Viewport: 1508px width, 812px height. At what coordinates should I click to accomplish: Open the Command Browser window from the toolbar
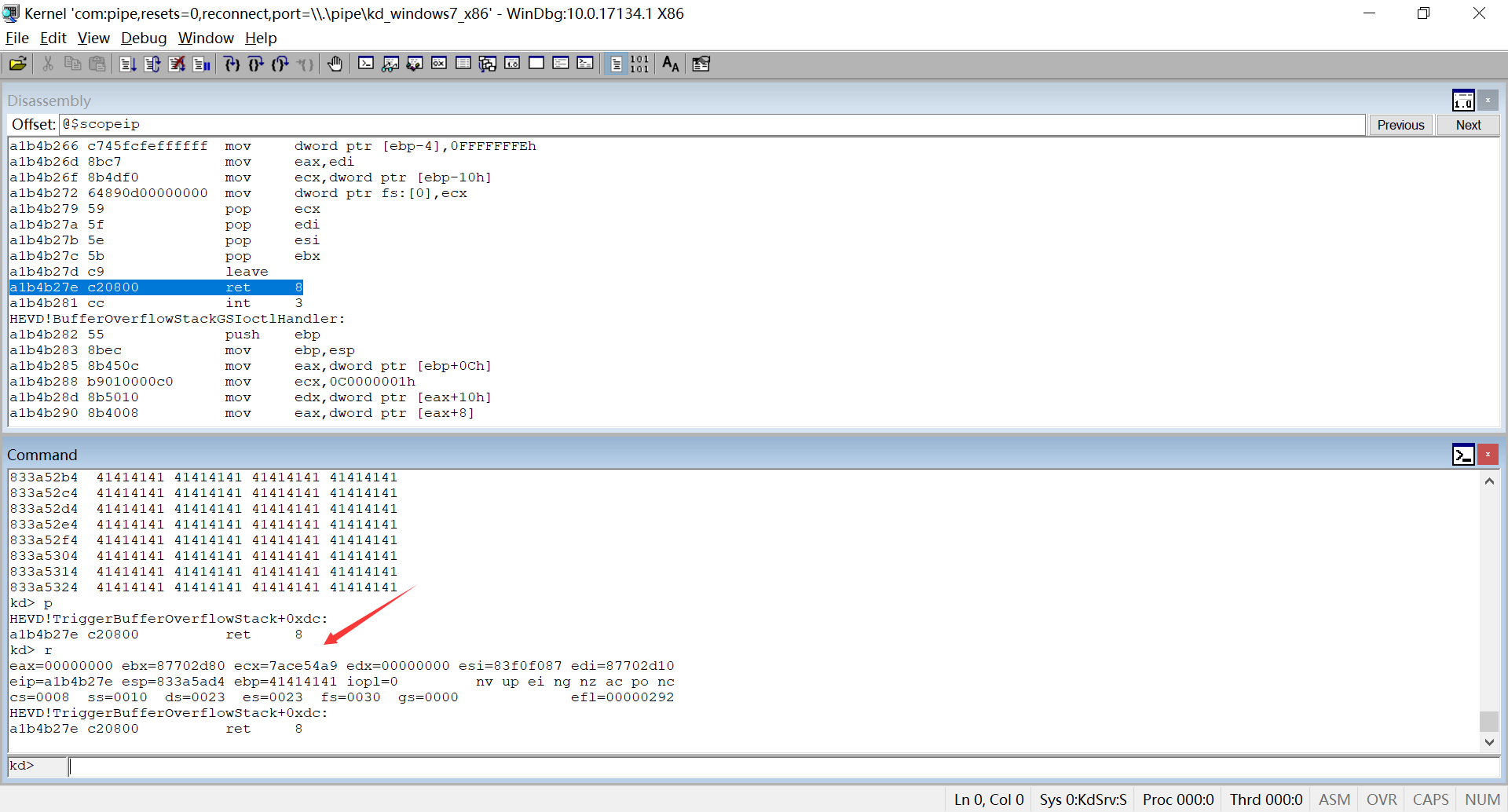pyautogui.click(x=585, y=64)
